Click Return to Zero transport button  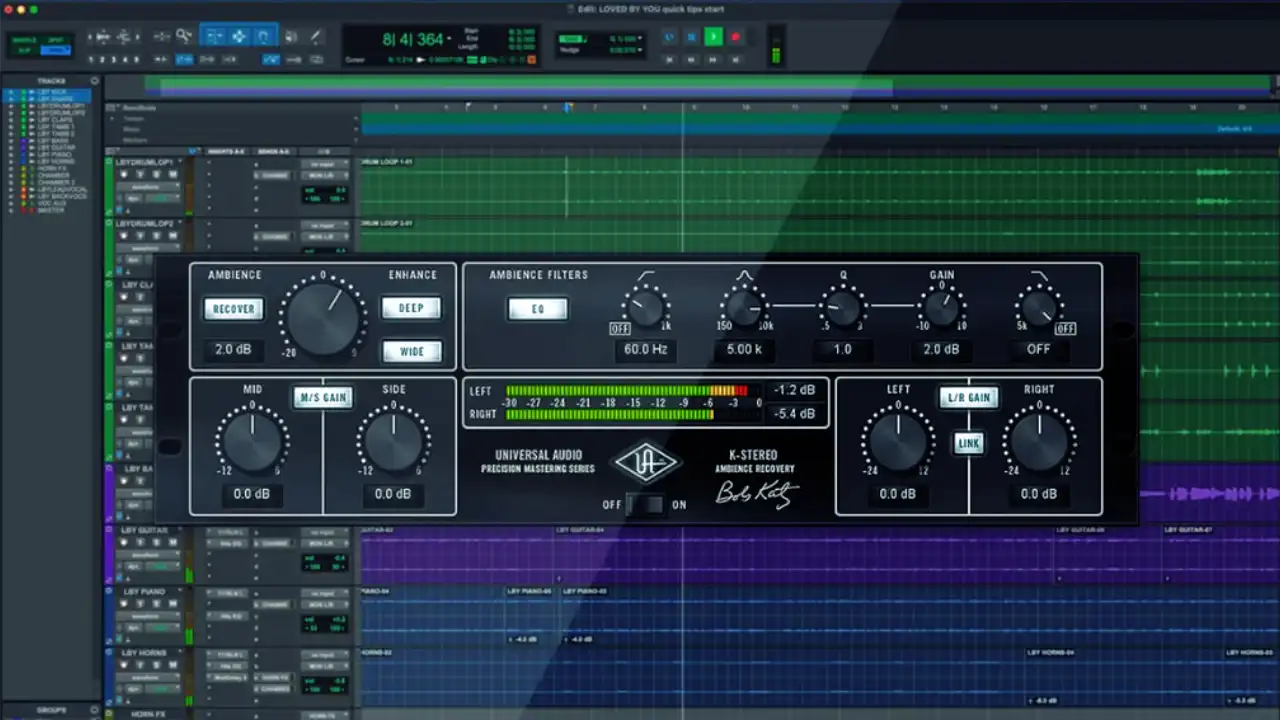tap(669, 60)
